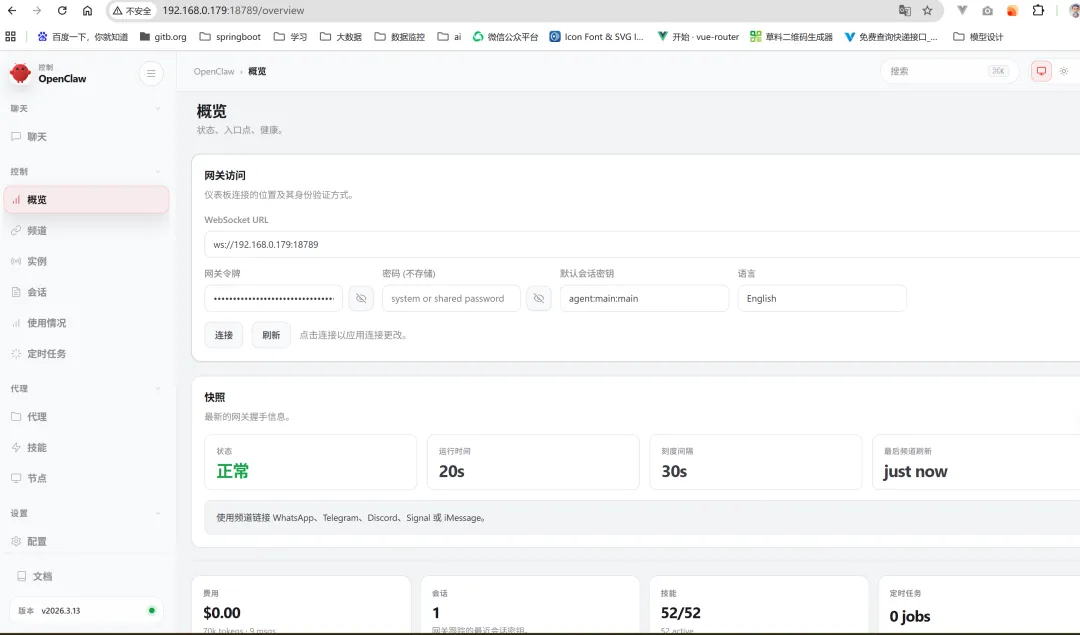Open the 使用情况 usage page
The height and width of the screenshot is (635, 1080).
pyautogui.click(x=86, y=323)
